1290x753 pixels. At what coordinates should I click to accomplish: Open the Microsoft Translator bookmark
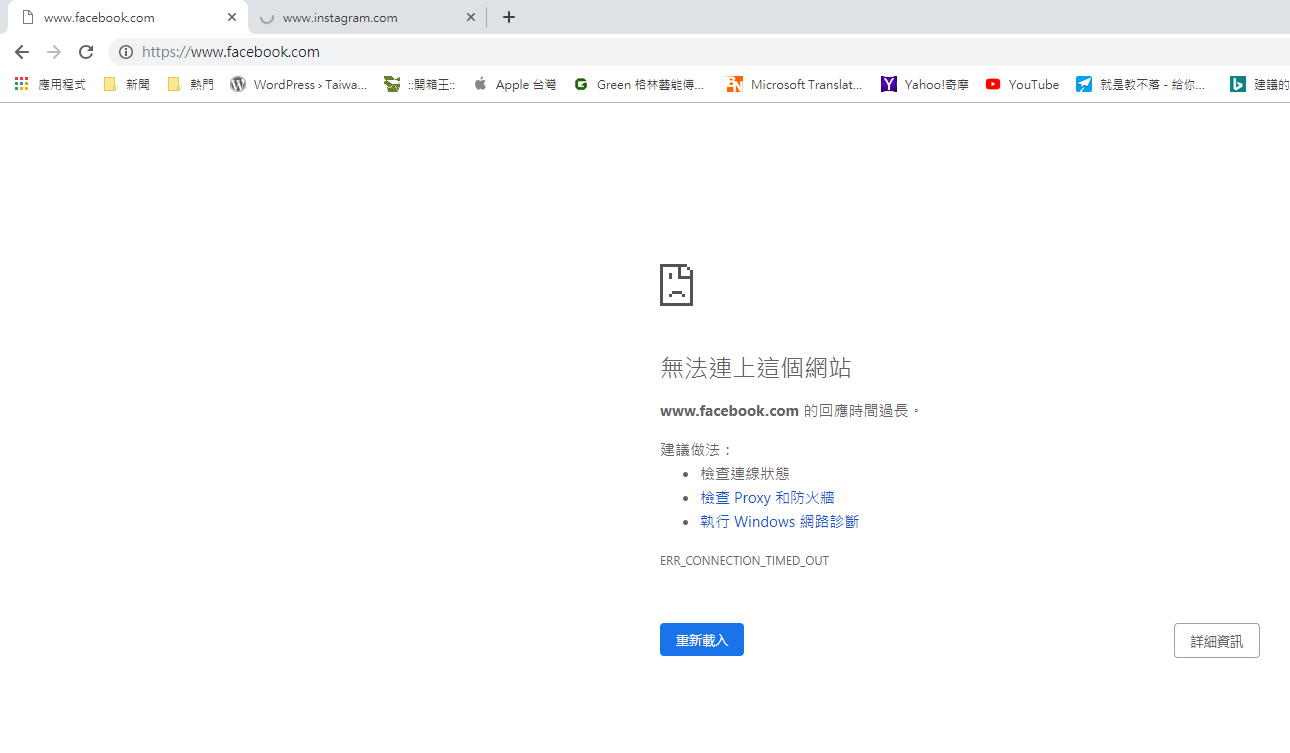[x=795, y=85]
